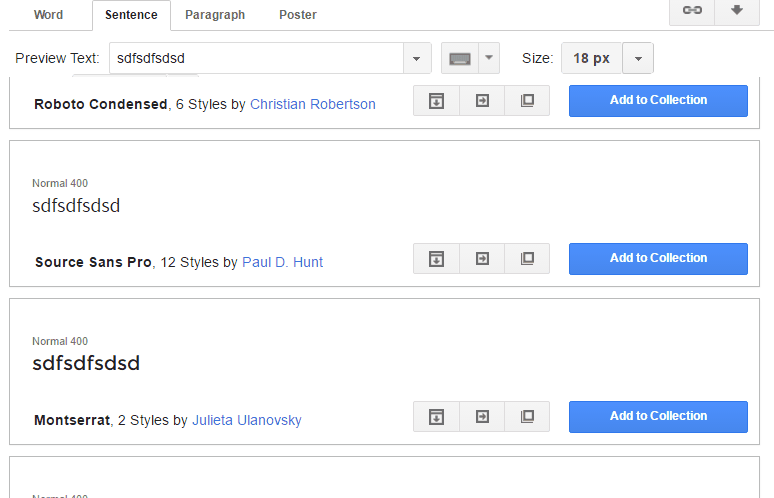Switch to the Word tab
Viewport: 774px width, 498px height.
[x=48, y=15]
